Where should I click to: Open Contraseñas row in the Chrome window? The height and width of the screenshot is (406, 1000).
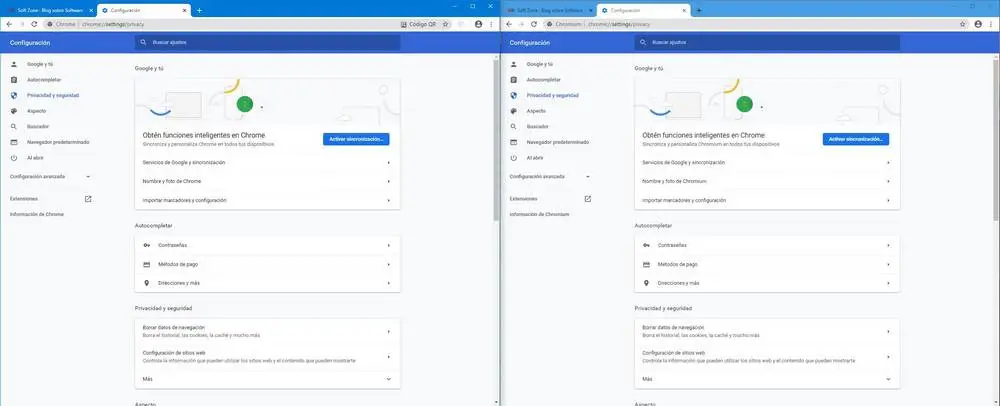pos(267,245)
